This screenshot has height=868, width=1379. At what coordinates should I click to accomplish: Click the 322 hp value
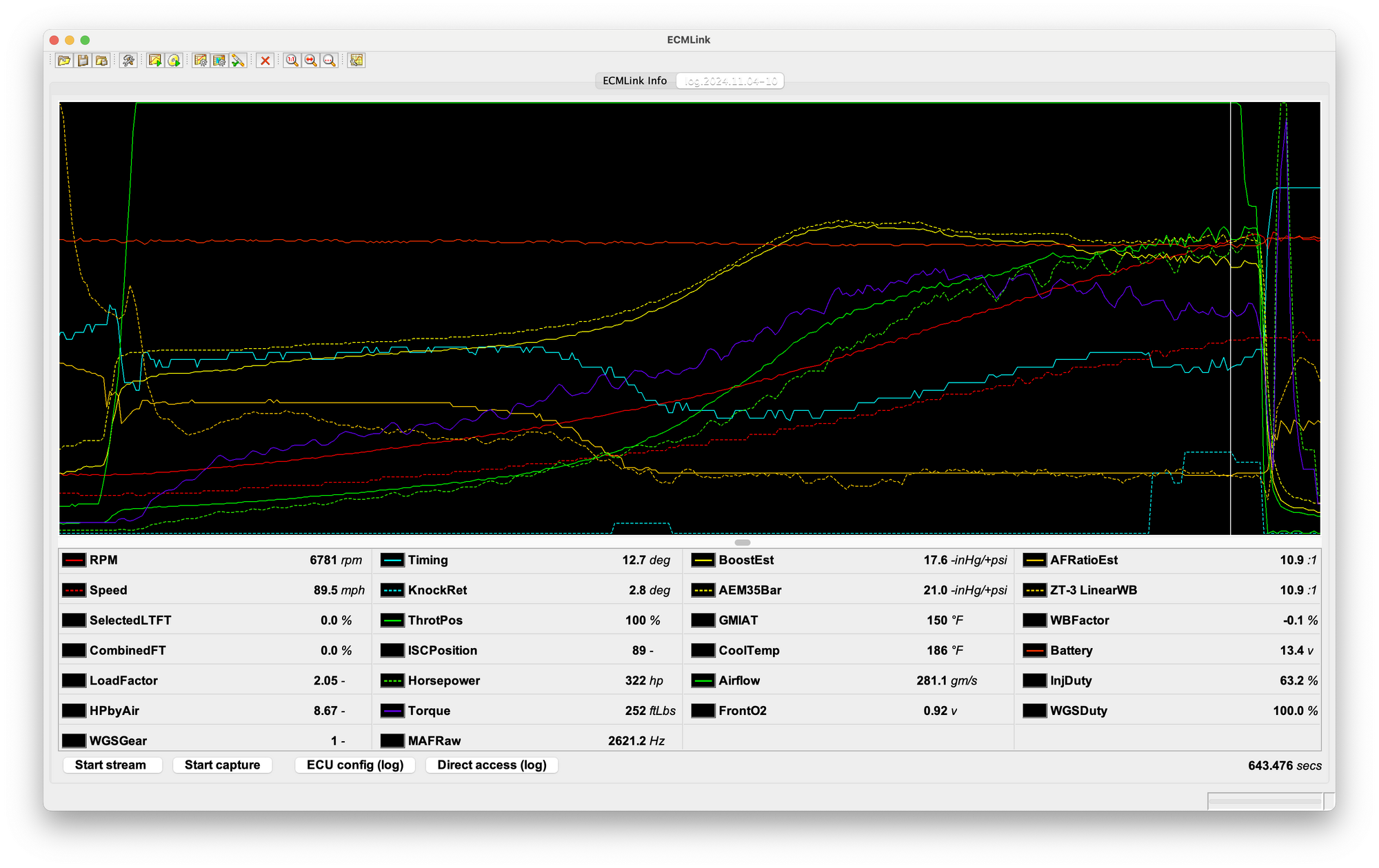tap(644, 680)
